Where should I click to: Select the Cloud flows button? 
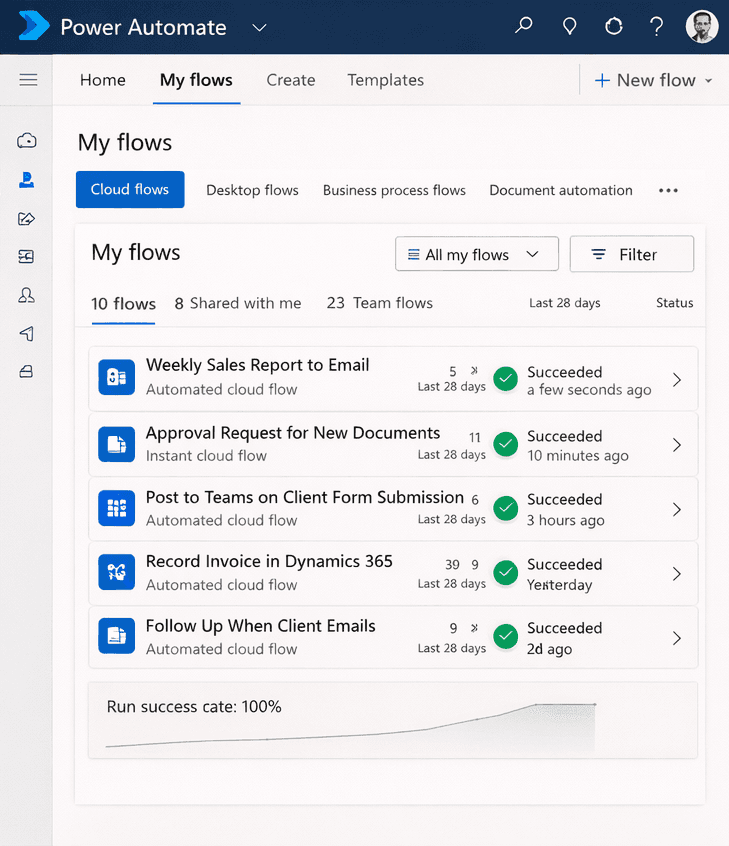coord(130,189)
